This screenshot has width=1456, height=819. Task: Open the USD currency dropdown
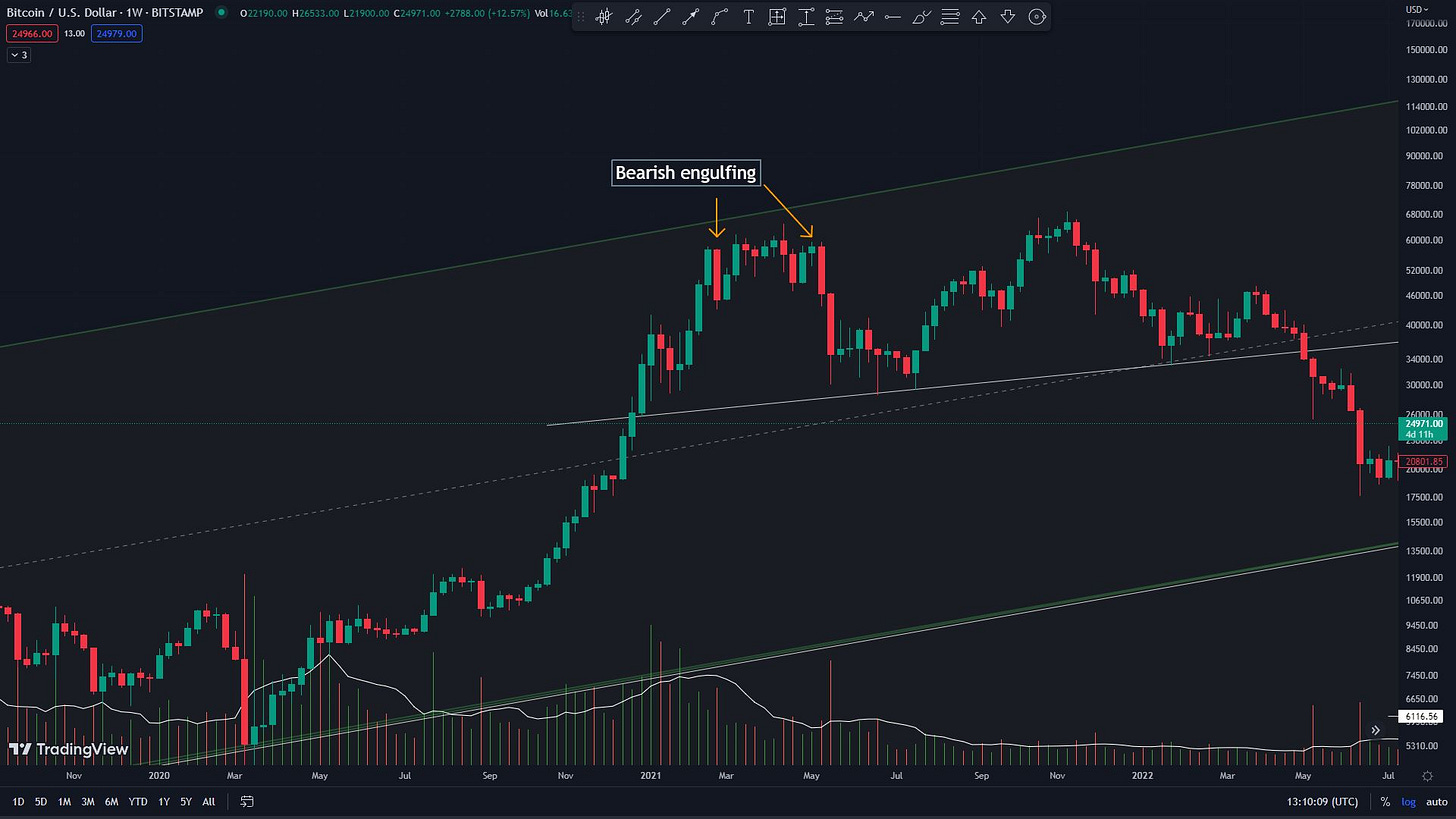[x=1419, y=9]
